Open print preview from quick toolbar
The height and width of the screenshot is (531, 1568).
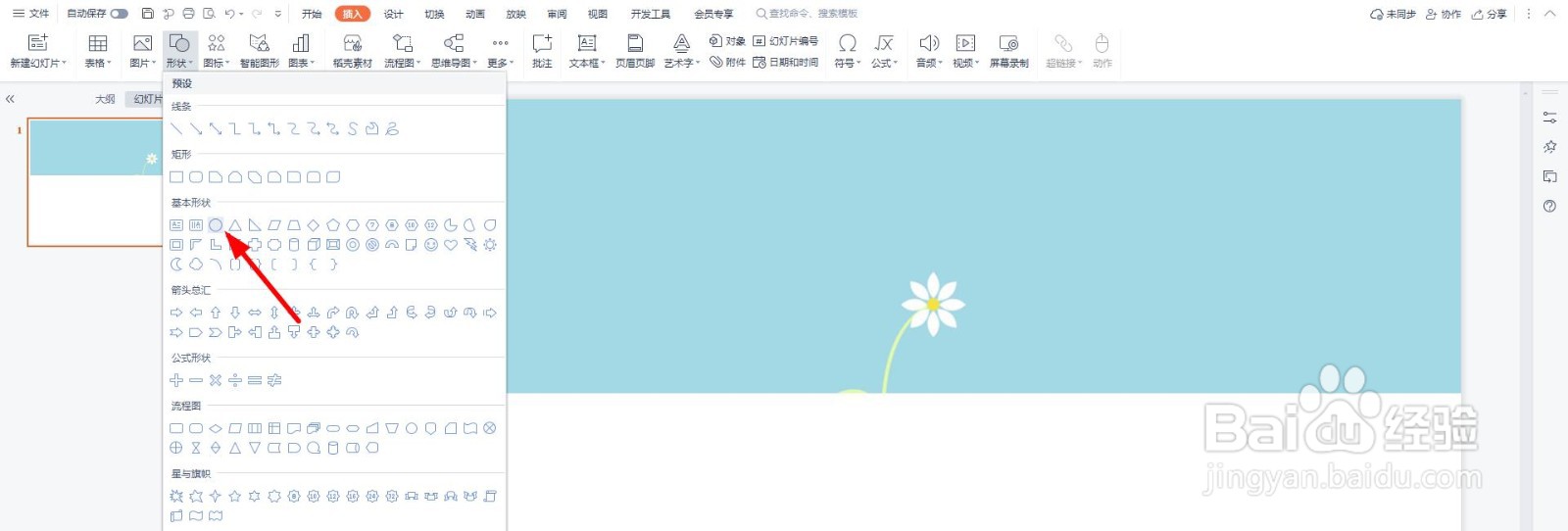click(208, 14)
